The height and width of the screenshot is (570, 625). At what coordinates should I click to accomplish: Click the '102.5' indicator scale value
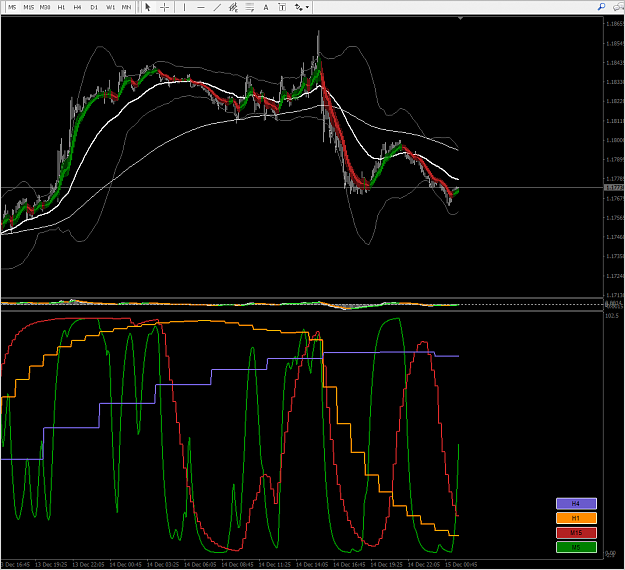[x=612, y=315]
